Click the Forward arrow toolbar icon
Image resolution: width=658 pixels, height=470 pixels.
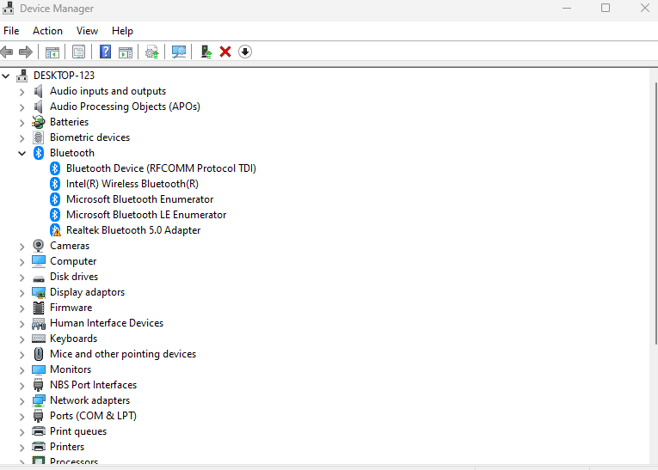[x=26, y=52]
